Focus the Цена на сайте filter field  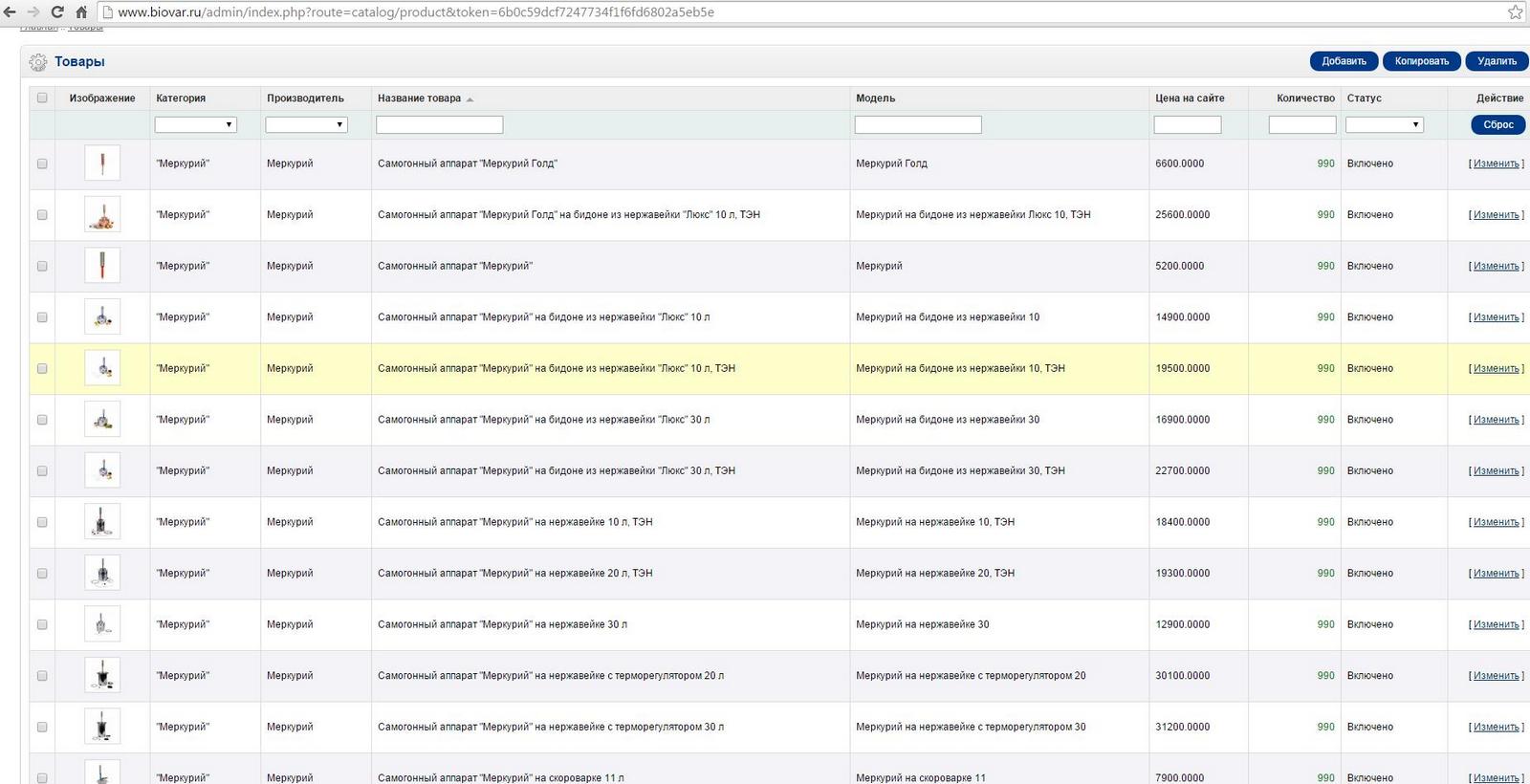(1188, 124)
